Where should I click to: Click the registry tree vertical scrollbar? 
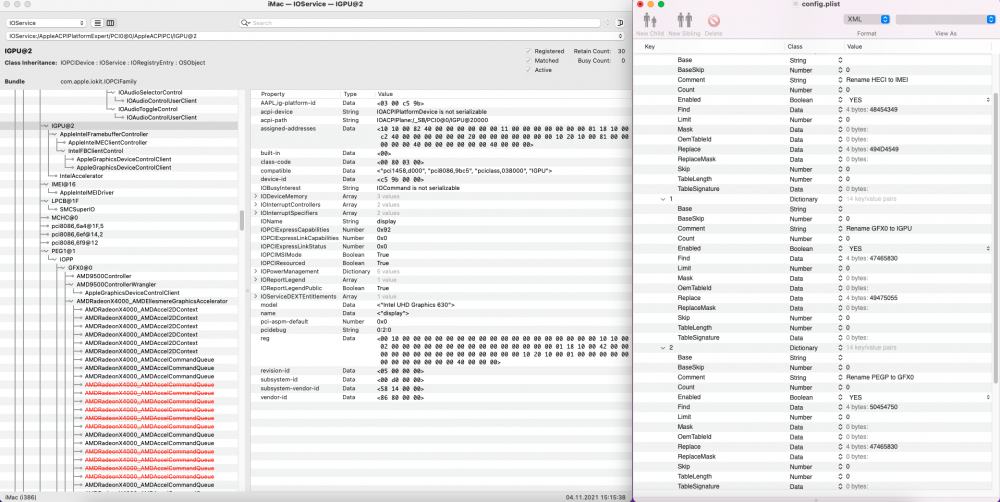241,220
